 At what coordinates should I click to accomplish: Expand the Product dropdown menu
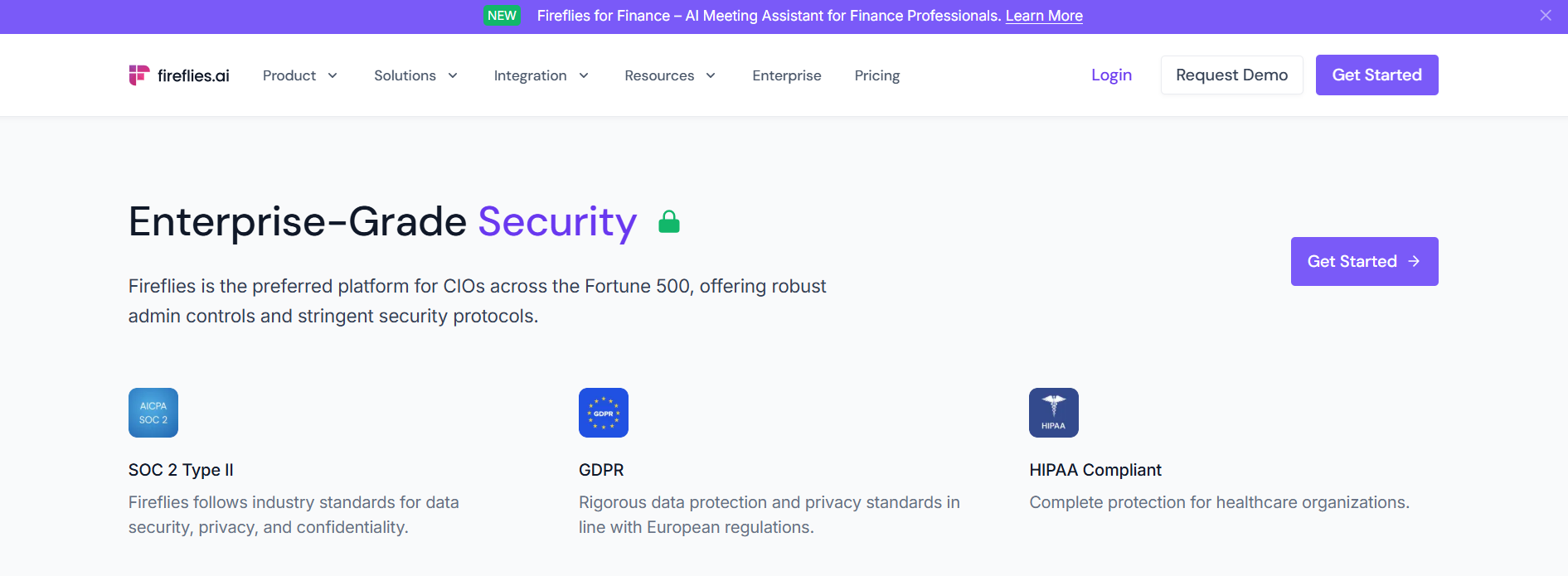point(300,75)
